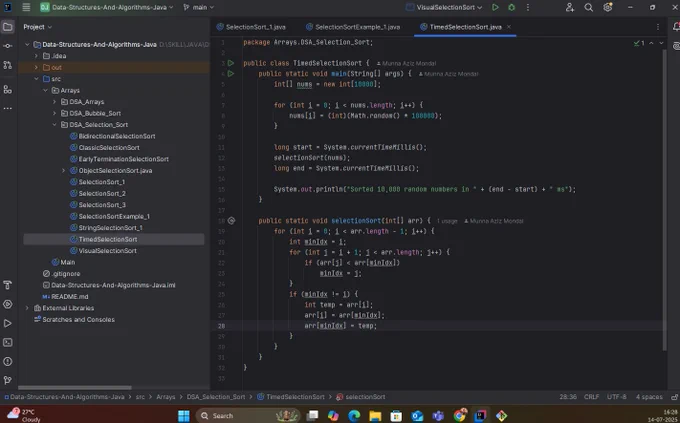This screenshot has height=423, width=680.
Task: Open the Problems tool window
Action: [x=7, y=361]
